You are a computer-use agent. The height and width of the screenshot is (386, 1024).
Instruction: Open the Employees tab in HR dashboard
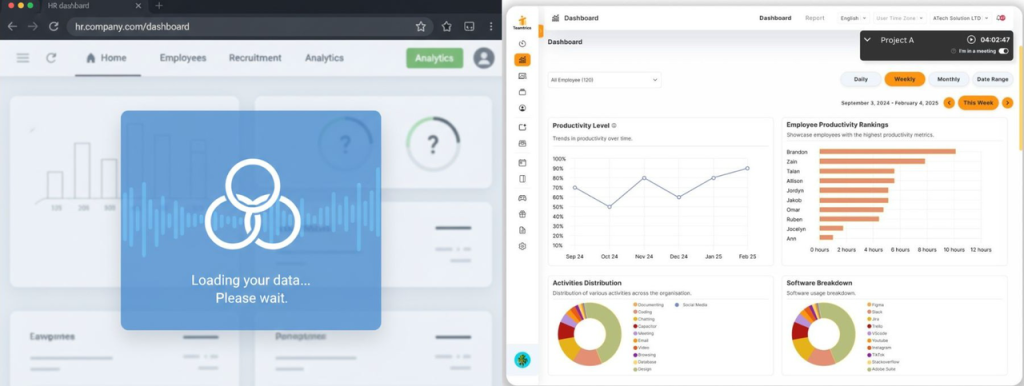click(183, 58)
